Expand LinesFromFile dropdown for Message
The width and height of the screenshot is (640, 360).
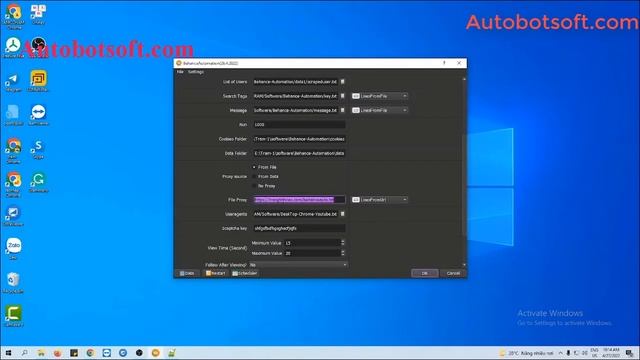(x=380, y=110)
